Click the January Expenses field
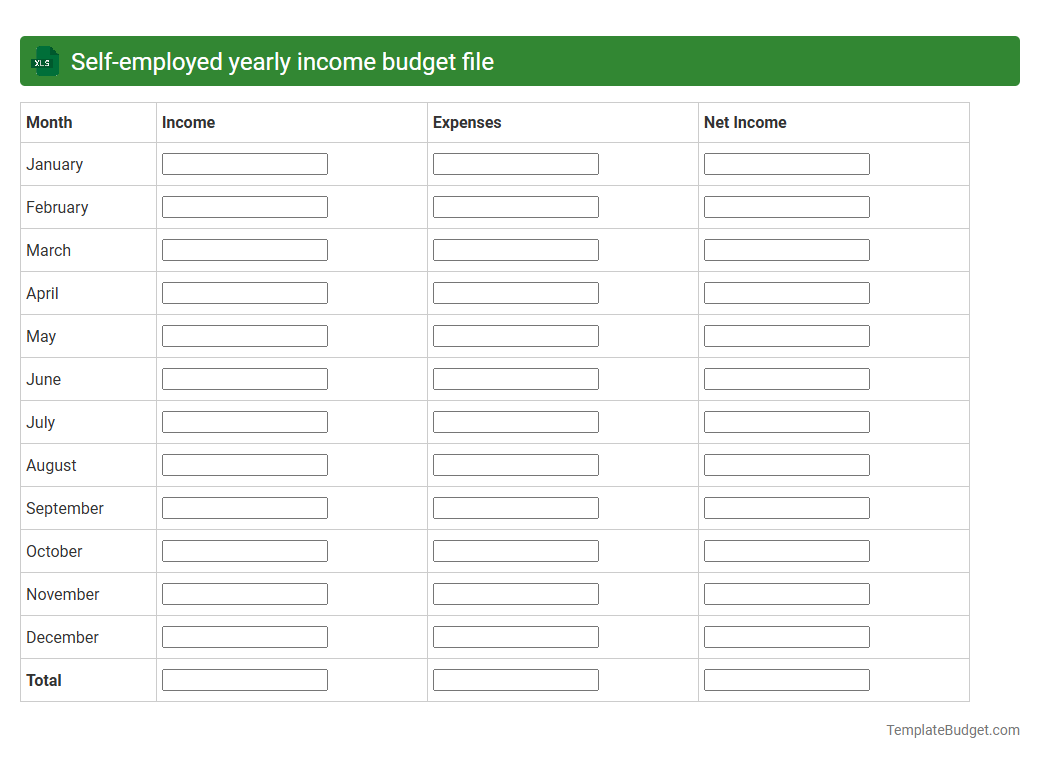Image resolution: width=1040 pixels, height=759 pixels. click(515, 163)
